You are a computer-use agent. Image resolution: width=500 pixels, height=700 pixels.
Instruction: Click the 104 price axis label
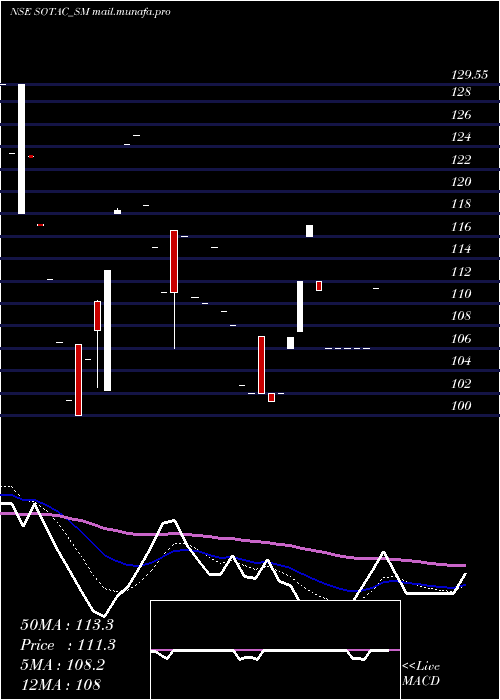tap(461, 361)
